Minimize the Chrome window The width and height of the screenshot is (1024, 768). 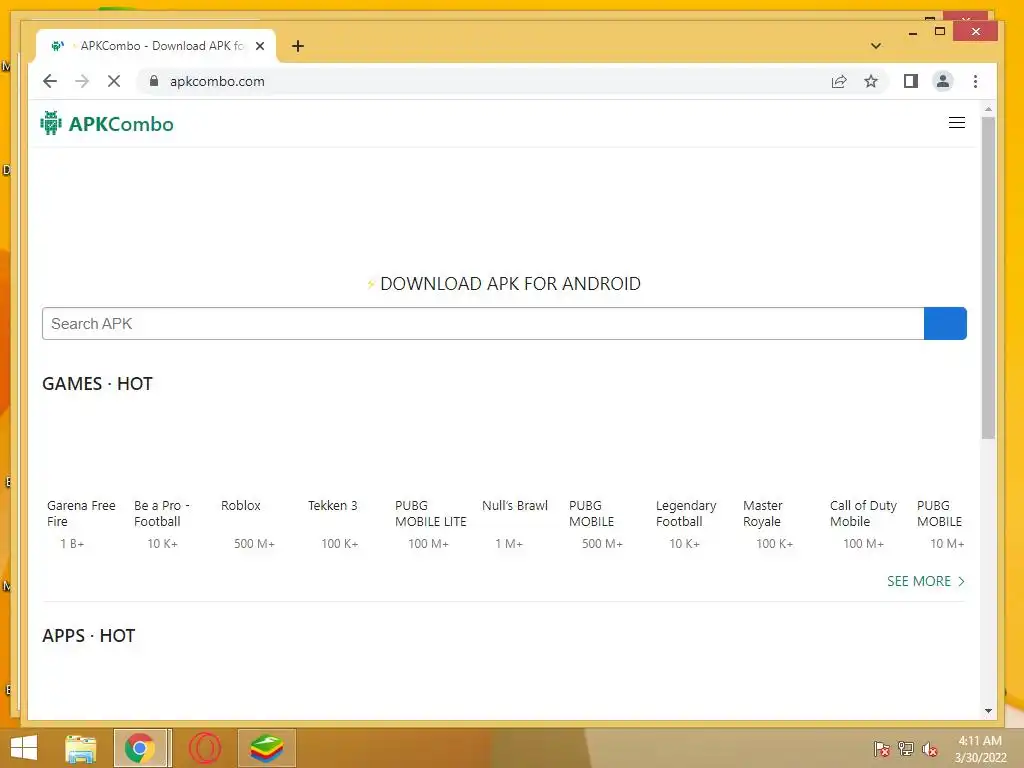point(912,32)
